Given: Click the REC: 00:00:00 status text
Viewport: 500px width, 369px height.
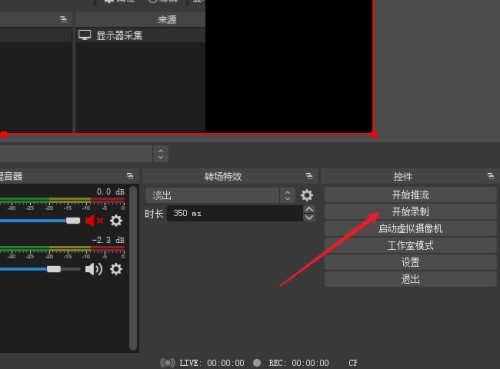Looking at the screenshot, I should pyautogui.click(x=299, y=363).
